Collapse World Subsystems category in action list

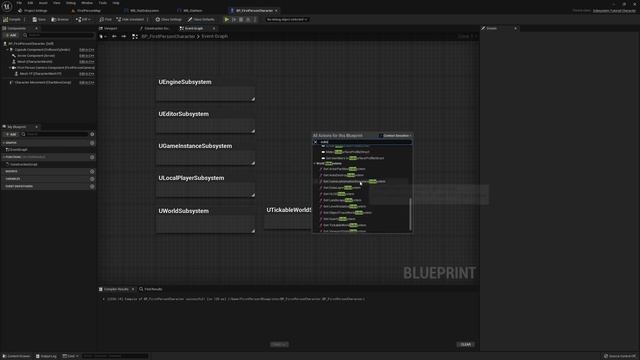coord(315,164)
